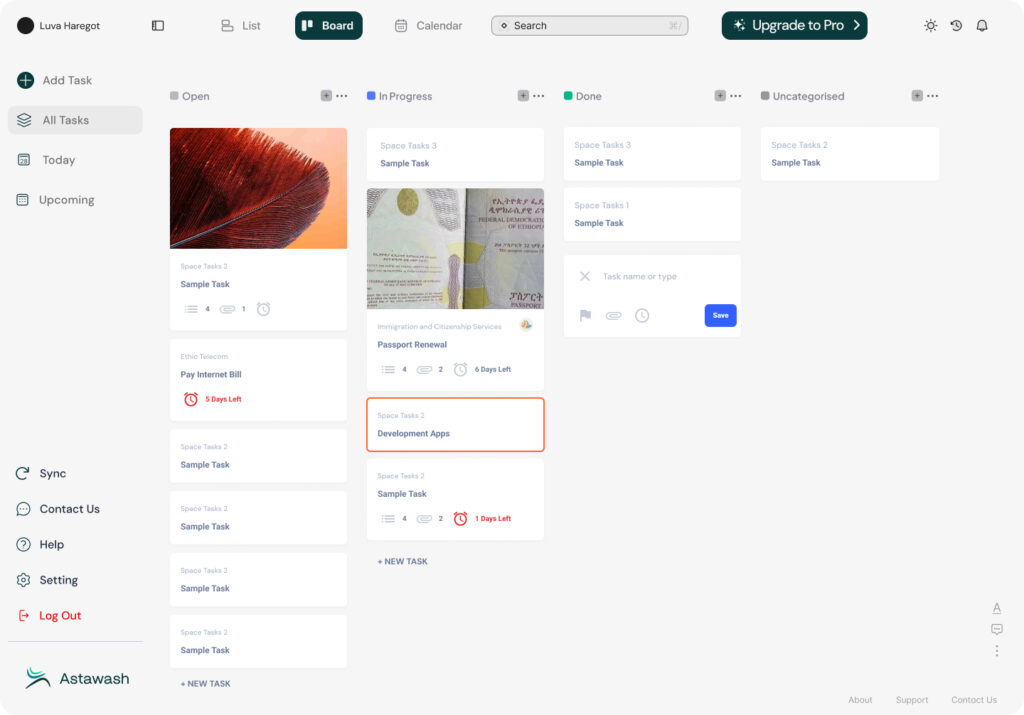The width and height of the screenshot is (1024, 715).
Task: Open the feather image task thumbnail
Action: 258,188
